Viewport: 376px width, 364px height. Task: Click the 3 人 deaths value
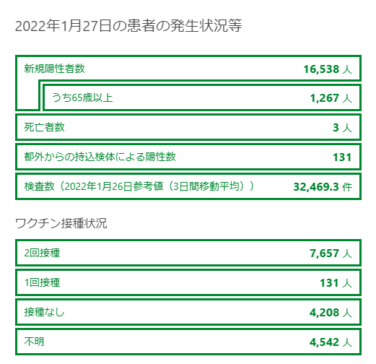[x=342, y=128]
